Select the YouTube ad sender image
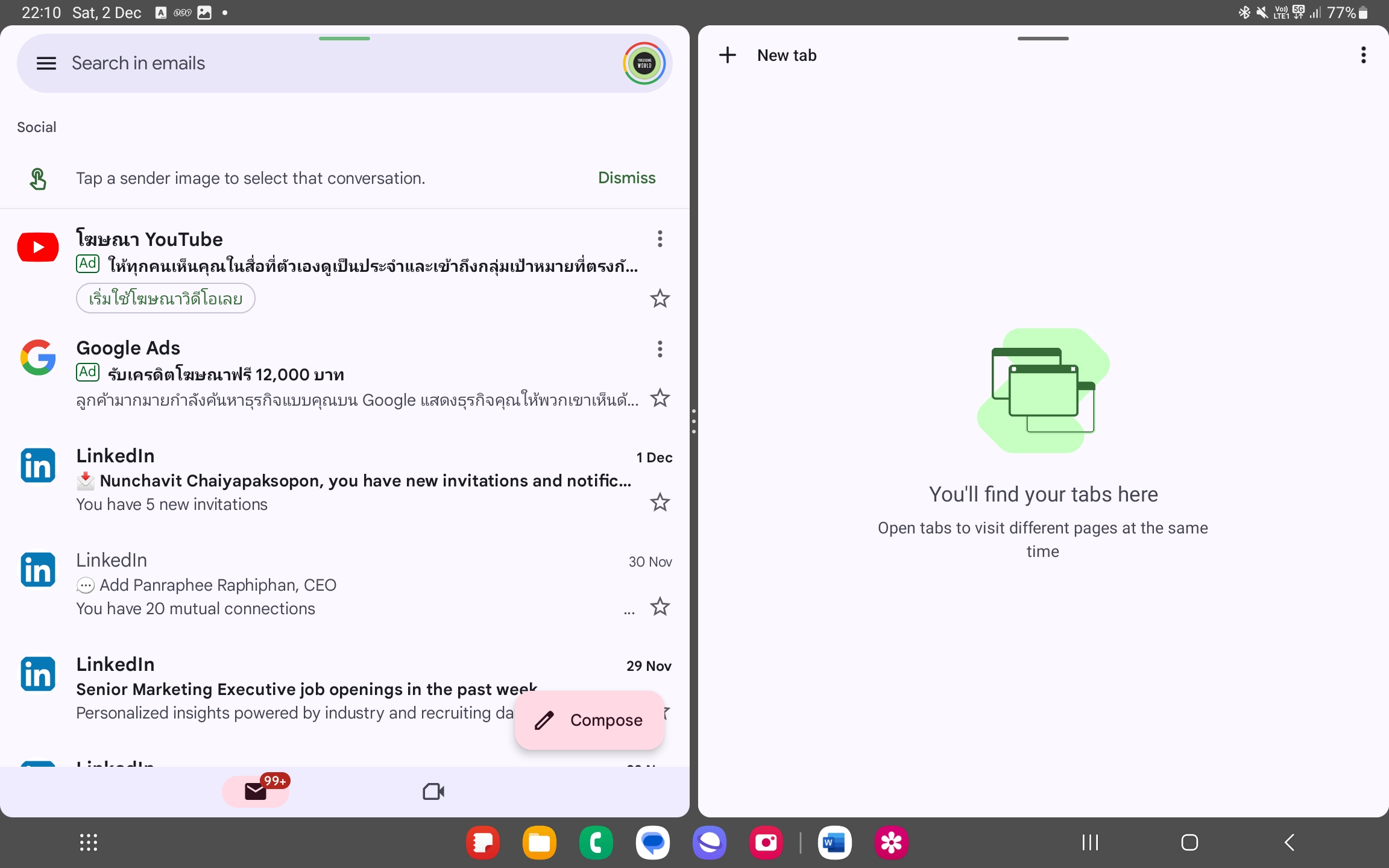This screenshot has height=868, width=1389. 38,247
